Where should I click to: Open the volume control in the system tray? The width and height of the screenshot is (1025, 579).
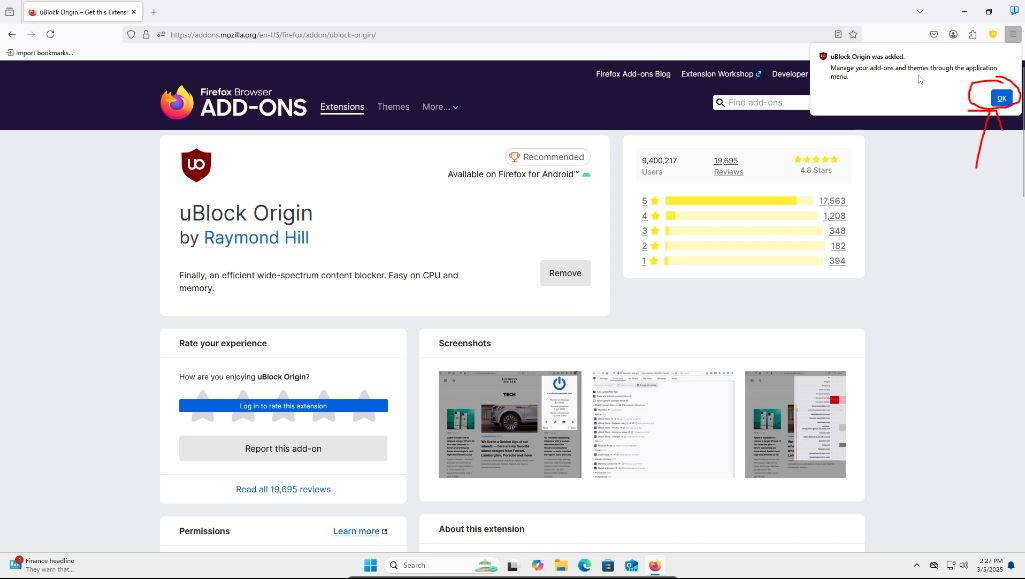pyautogui.click(x=964, y=565)
